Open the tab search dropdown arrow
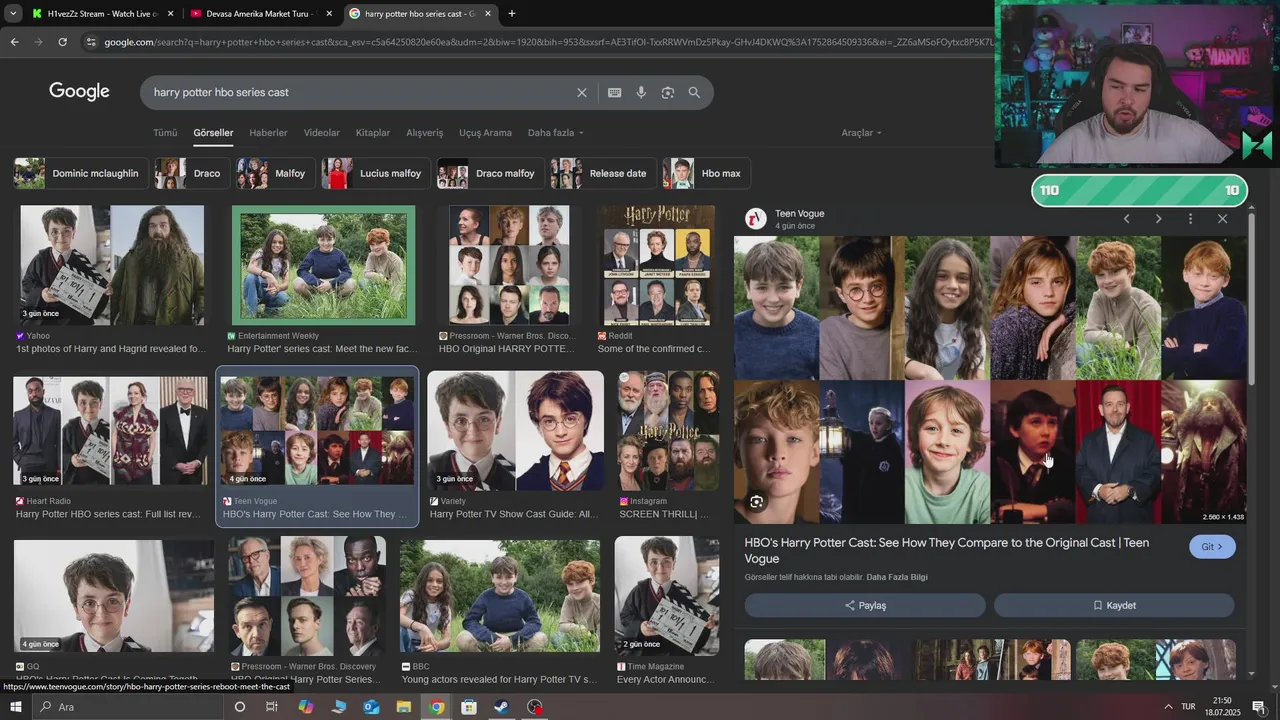The width and height of the screenshot is (1280, 720). click(x=13, y=14)
